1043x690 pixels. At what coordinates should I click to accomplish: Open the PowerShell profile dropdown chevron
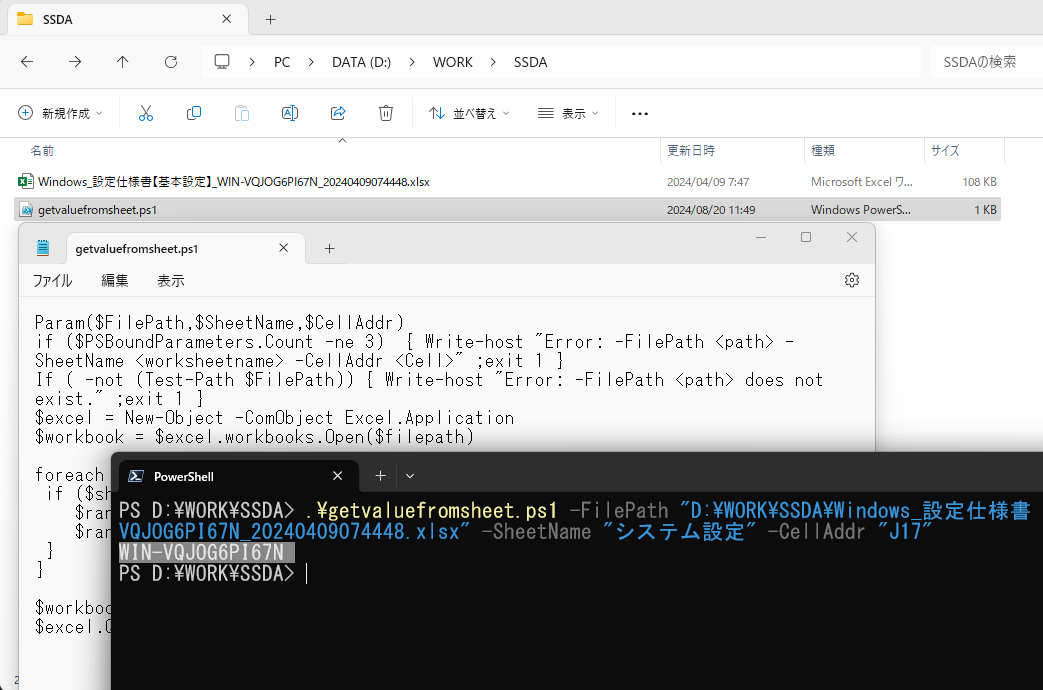[410, 476]
